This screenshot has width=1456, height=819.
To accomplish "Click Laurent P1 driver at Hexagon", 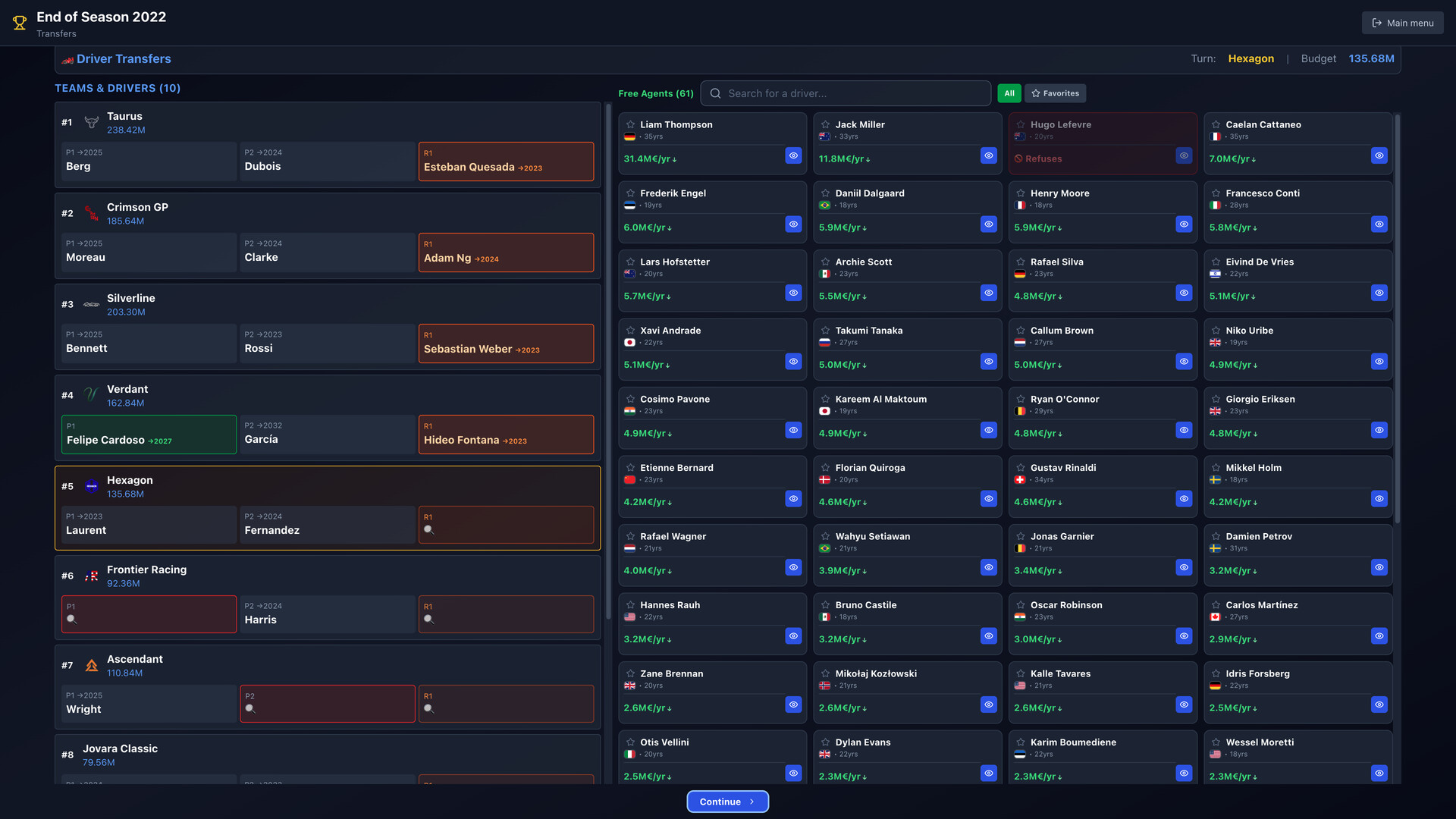I will coord(149,525).
